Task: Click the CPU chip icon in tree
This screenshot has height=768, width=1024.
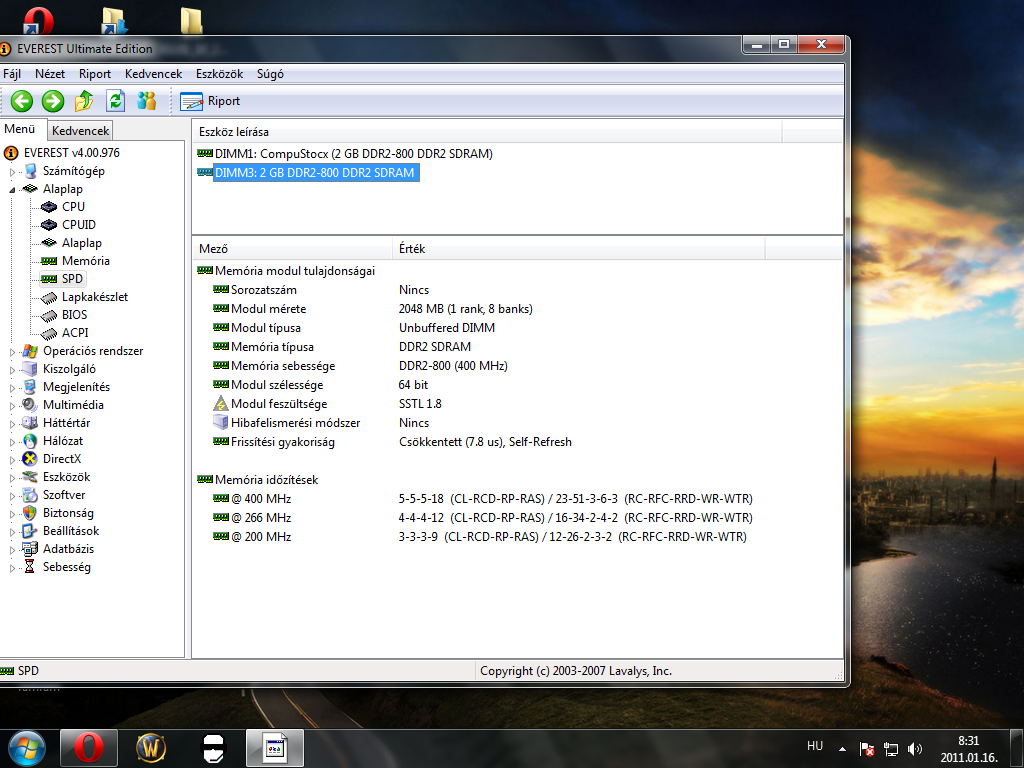Action: 49,207
